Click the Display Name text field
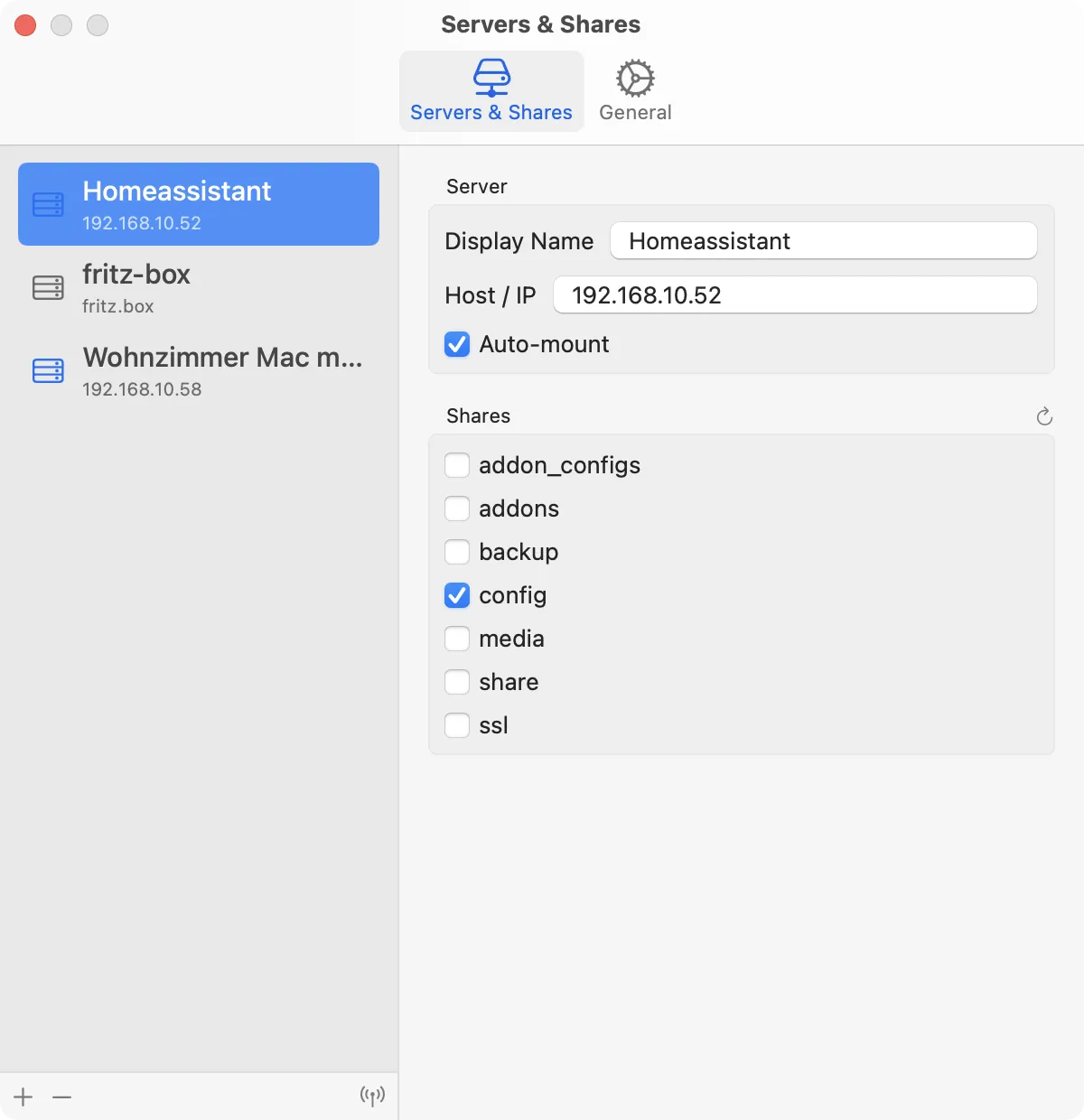This screenshot has width=1084, height=1120. point(822,241)
